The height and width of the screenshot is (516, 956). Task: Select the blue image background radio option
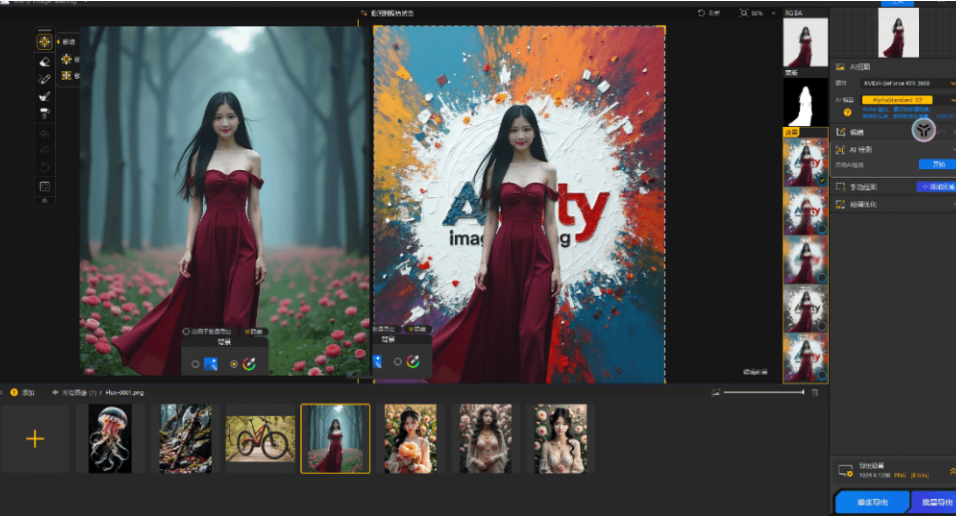(x=195, y=364)
